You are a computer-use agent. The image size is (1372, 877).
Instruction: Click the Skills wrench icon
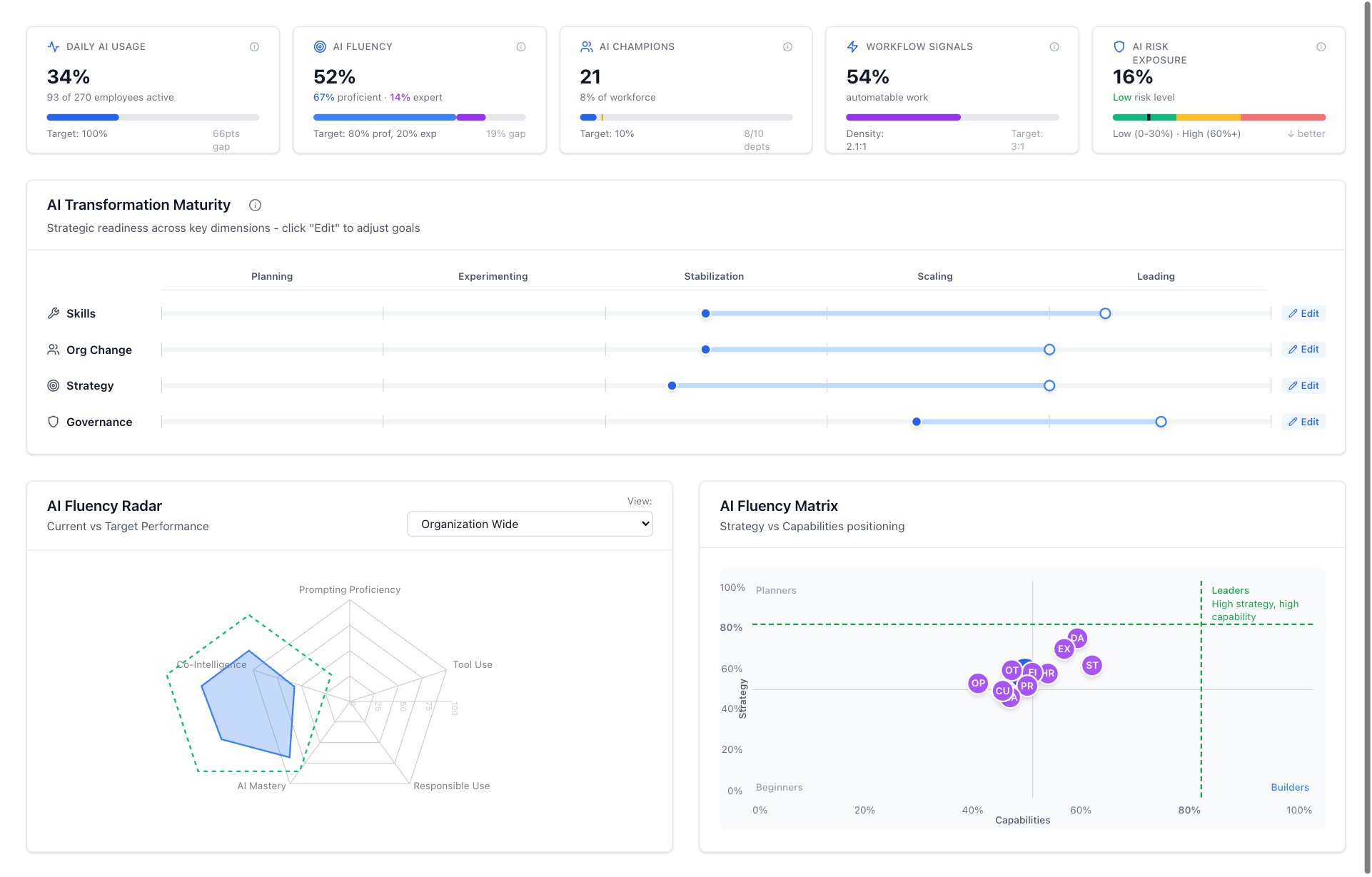pyautogui.click(x=54, y=313)
